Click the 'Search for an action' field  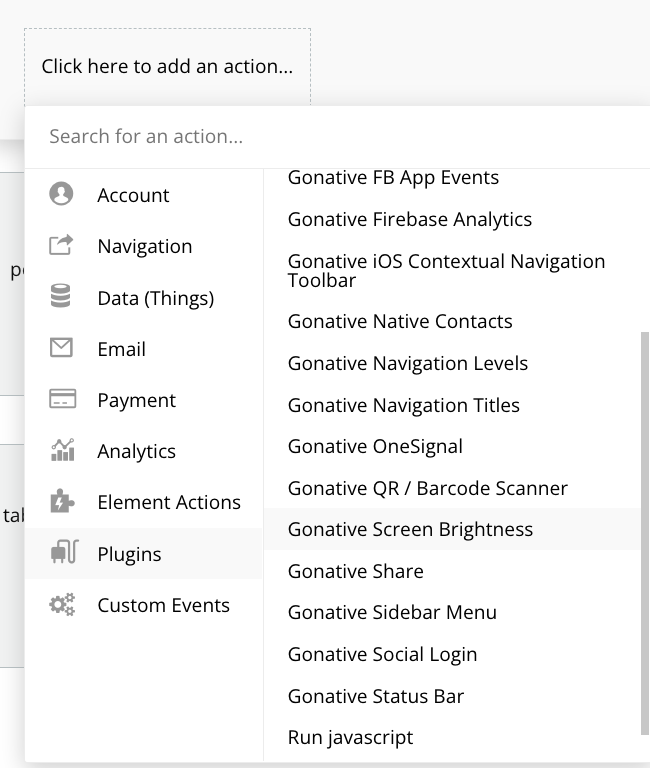[x=337, y=137]
